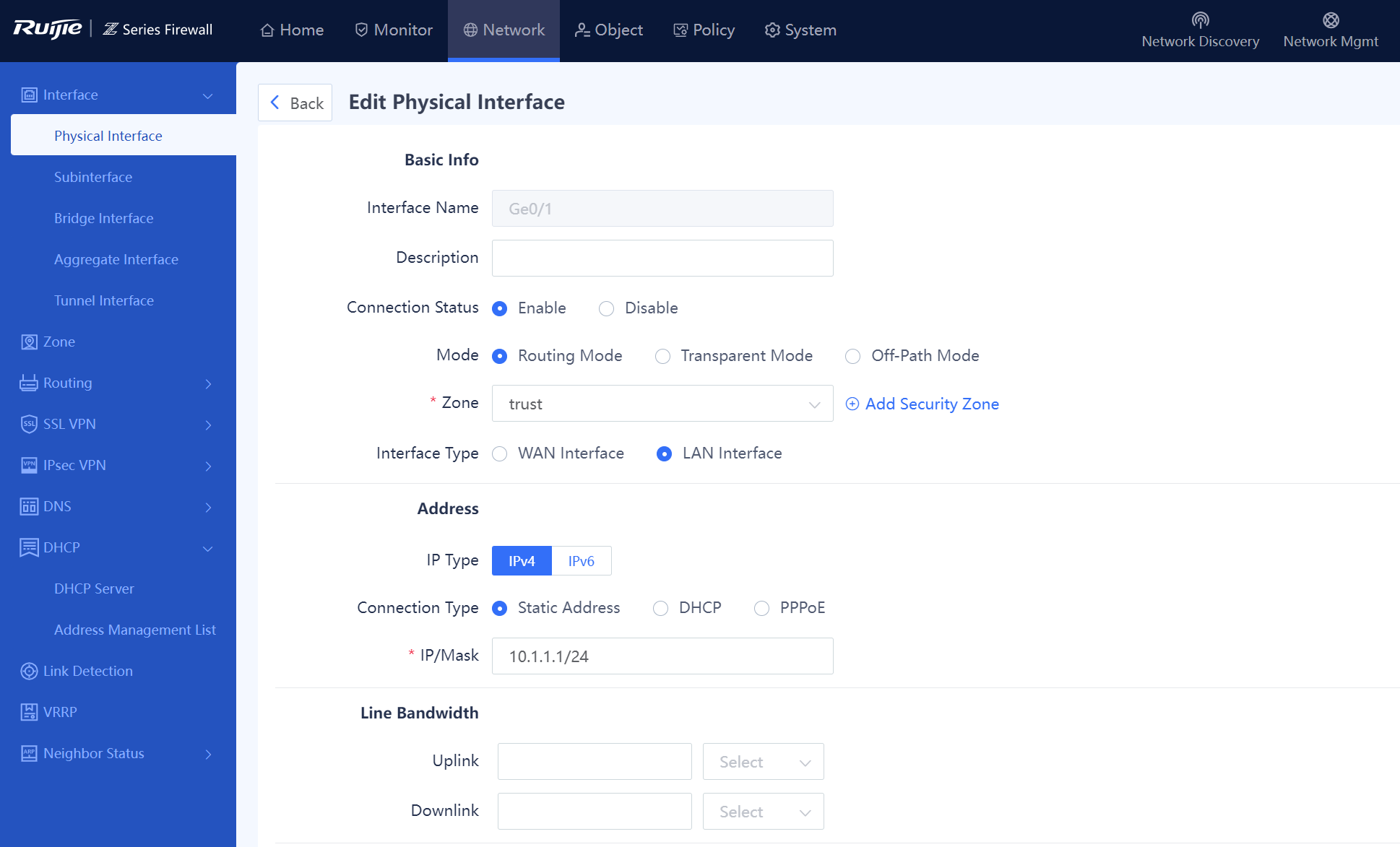Viewport: 1400px width, 847px height.
Task: Switch to IPv4 tab
Action: 522,561
